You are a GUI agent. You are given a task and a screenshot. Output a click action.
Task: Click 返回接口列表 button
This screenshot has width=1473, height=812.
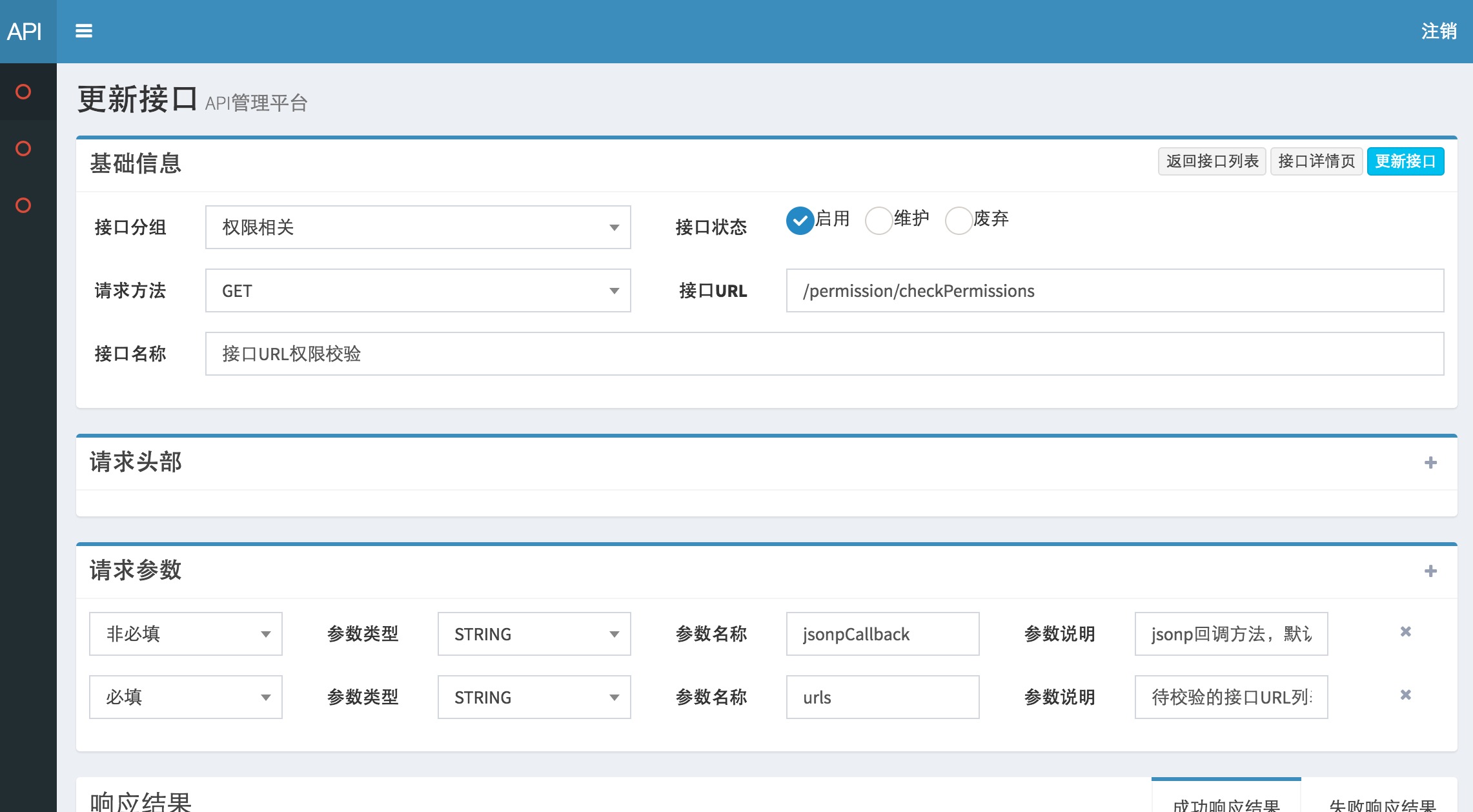[1212, 161]
